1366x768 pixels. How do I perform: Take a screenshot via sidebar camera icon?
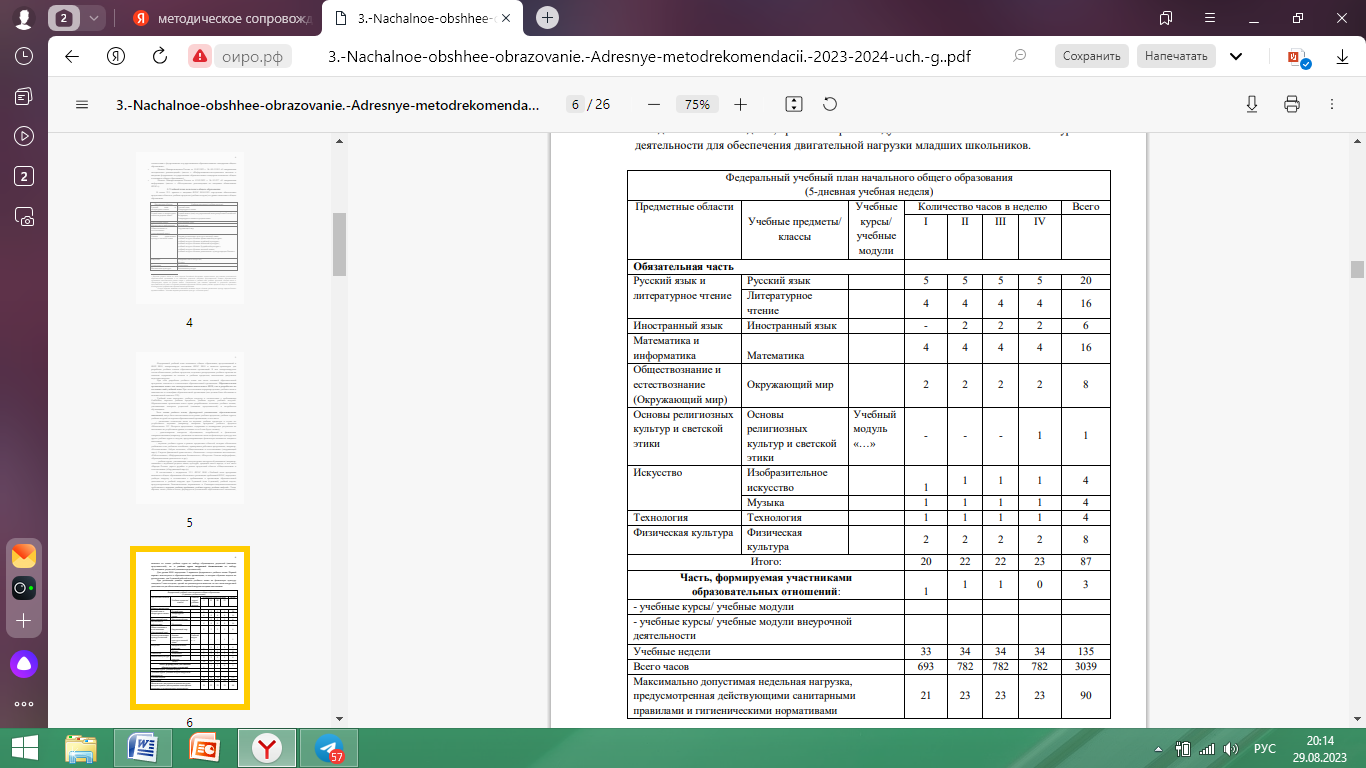point(24,216)
